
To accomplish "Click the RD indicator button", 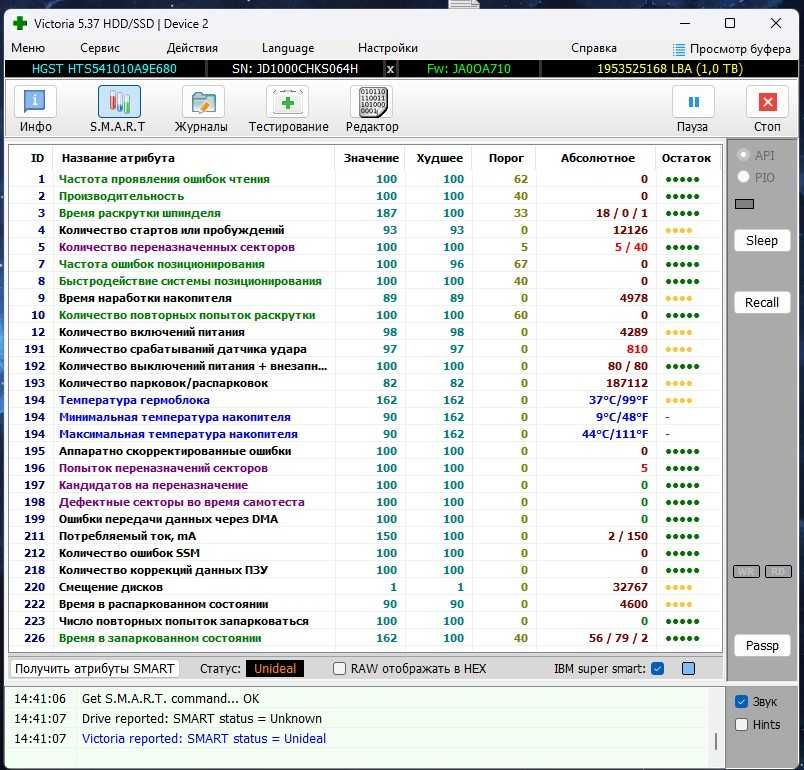I will [778, 572].
